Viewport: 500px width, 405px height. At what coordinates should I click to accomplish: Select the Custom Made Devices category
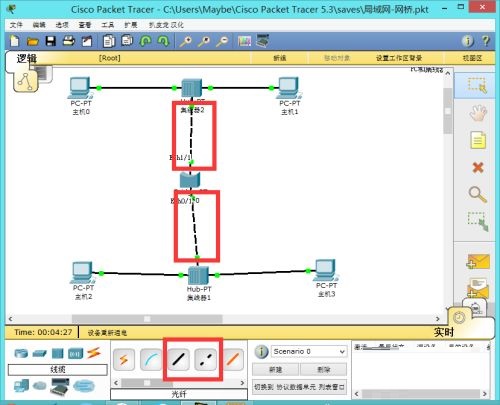(60, 386)
